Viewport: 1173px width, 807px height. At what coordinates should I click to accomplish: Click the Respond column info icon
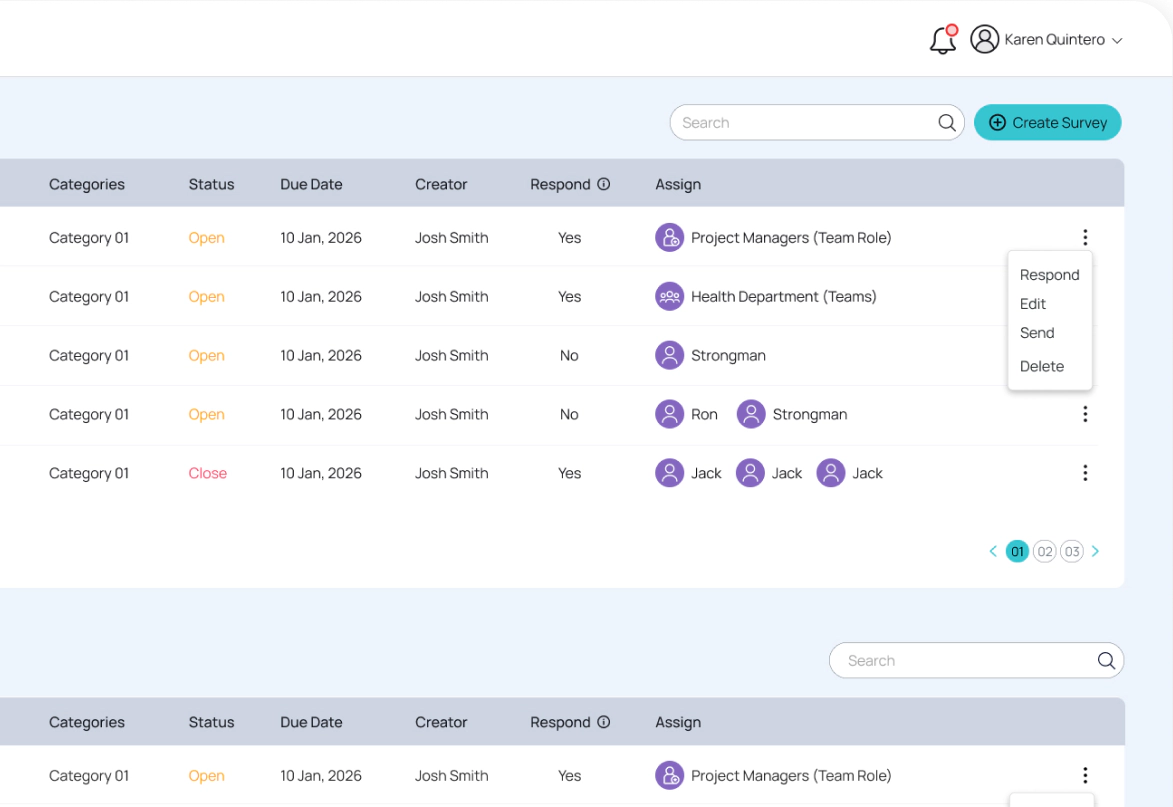tap(605, 184)
